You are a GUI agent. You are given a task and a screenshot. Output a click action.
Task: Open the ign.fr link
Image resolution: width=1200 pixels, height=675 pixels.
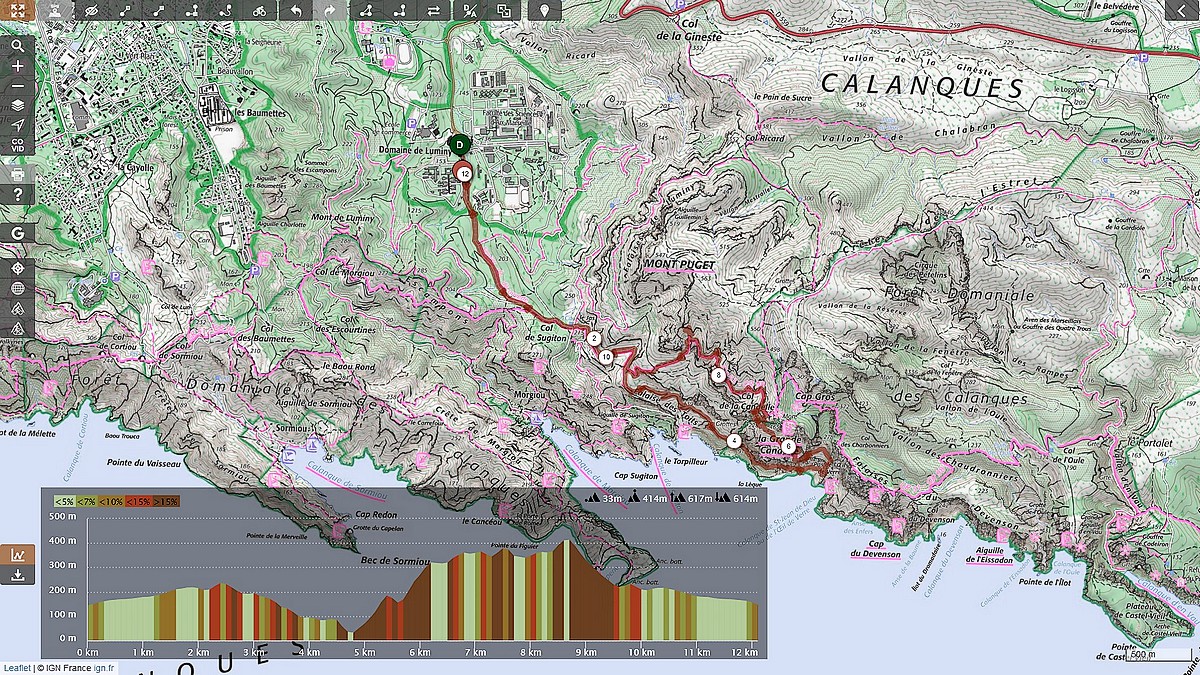pyautogui.click(x=105, y=668)
